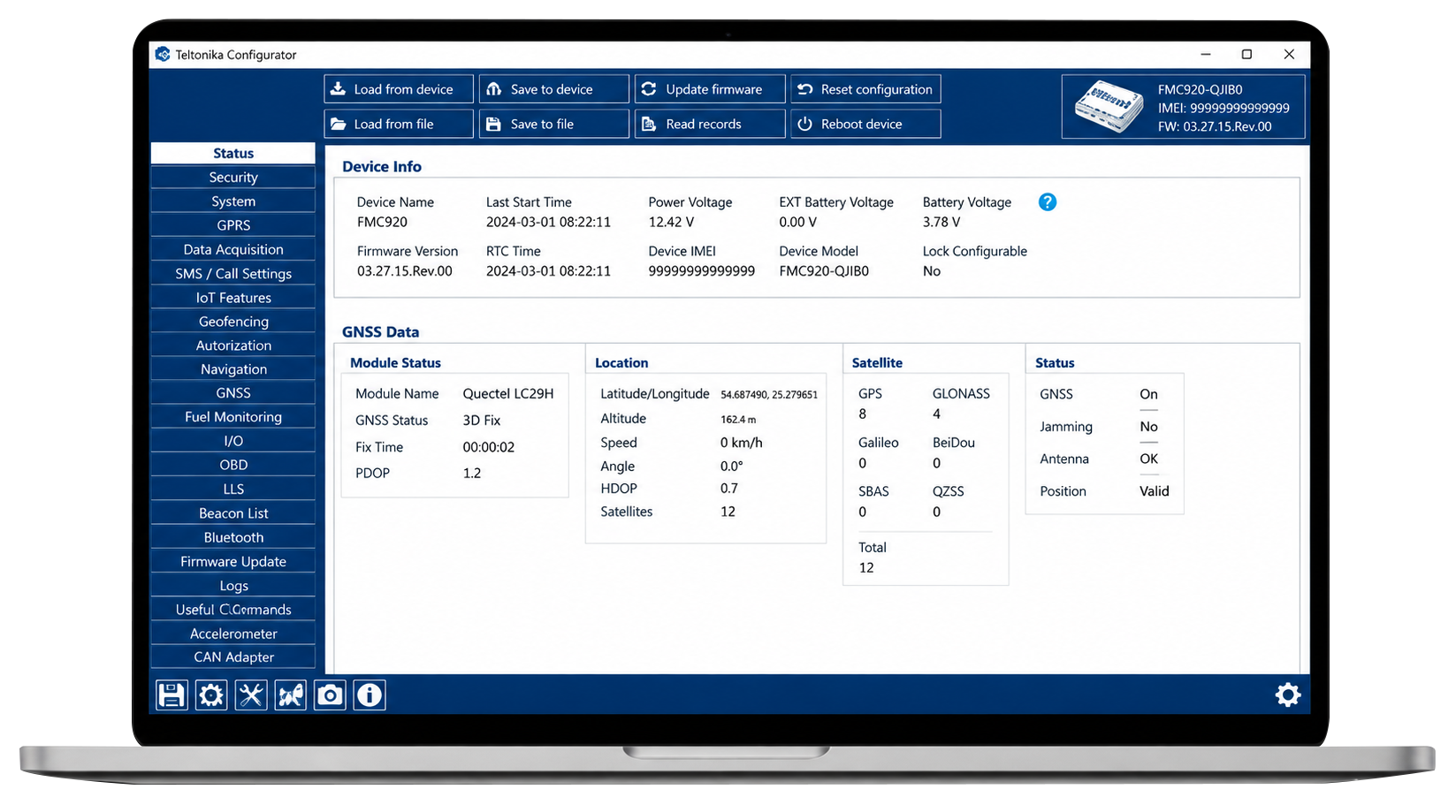Open Autorization section

pyautogui.click(x=233, y=345)
